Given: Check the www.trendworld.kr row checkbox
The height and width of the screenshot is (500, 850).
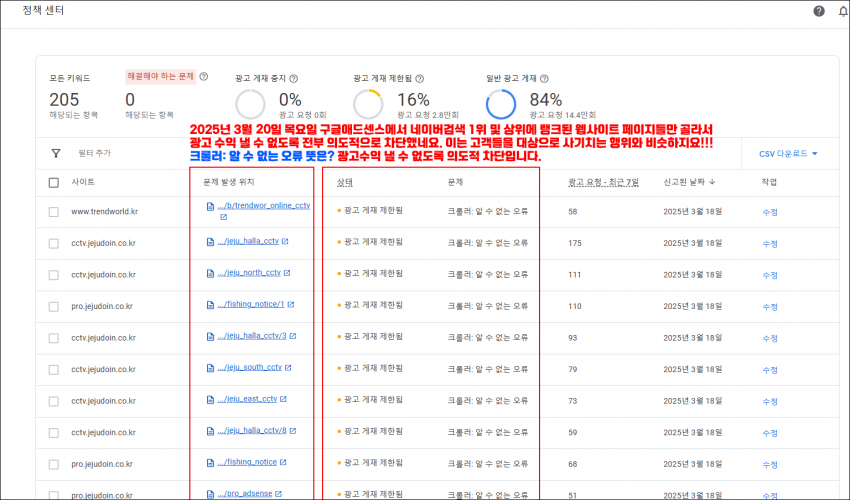Looking at the screenshot, I should click(x=54, y=212).
